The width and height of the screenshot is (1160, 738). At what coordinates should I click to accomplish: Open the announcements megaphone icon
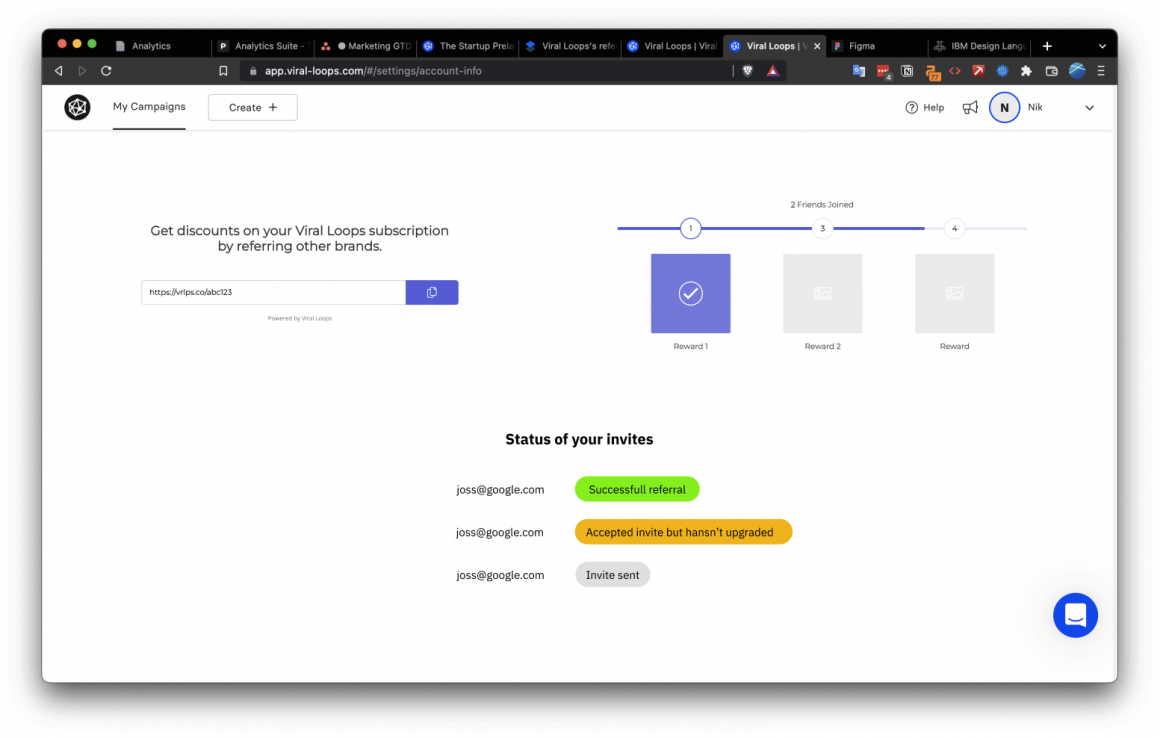click(969, 107)
